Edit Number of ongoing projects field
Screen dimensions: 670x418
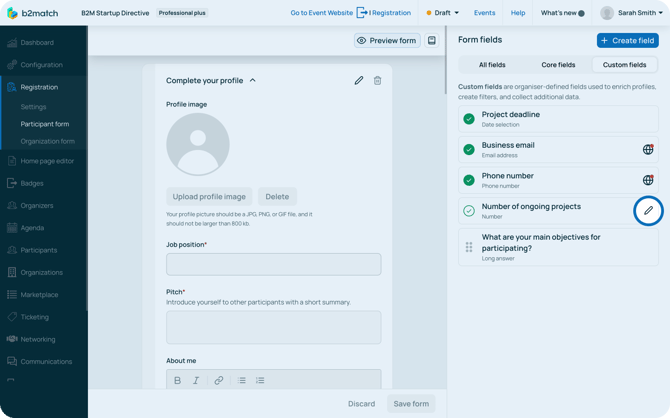(x=648, y=210)
